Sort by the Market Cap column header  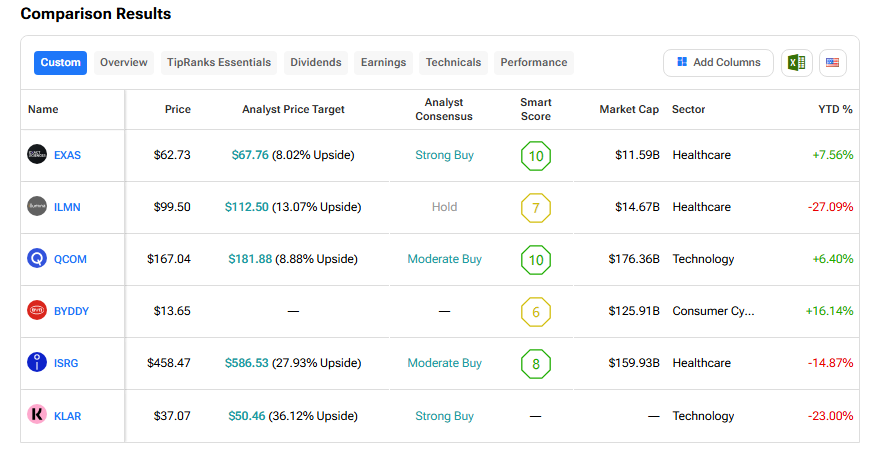(628, 109)
